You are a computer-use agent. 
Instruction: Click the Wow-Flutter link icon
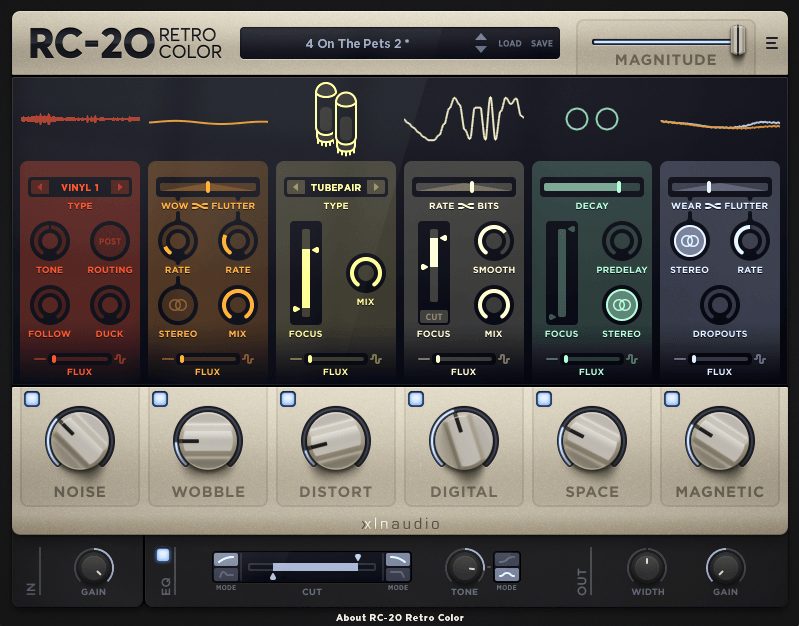coord(200,206)
